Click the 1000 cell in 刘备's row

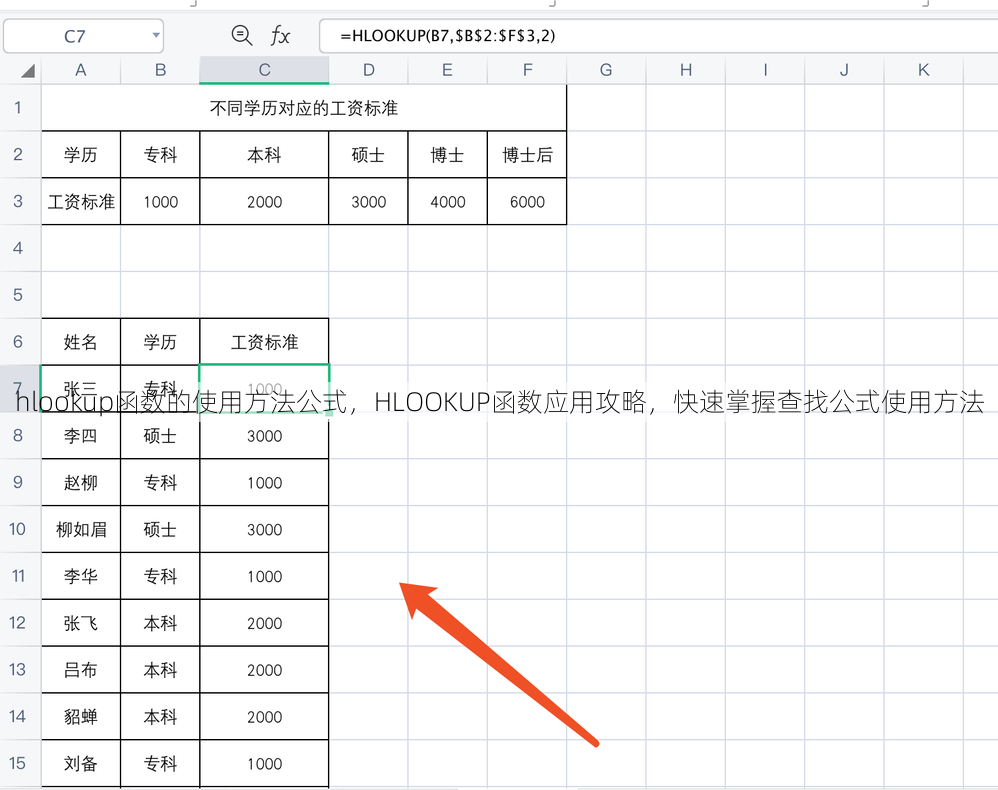click(x=264, y=763)
